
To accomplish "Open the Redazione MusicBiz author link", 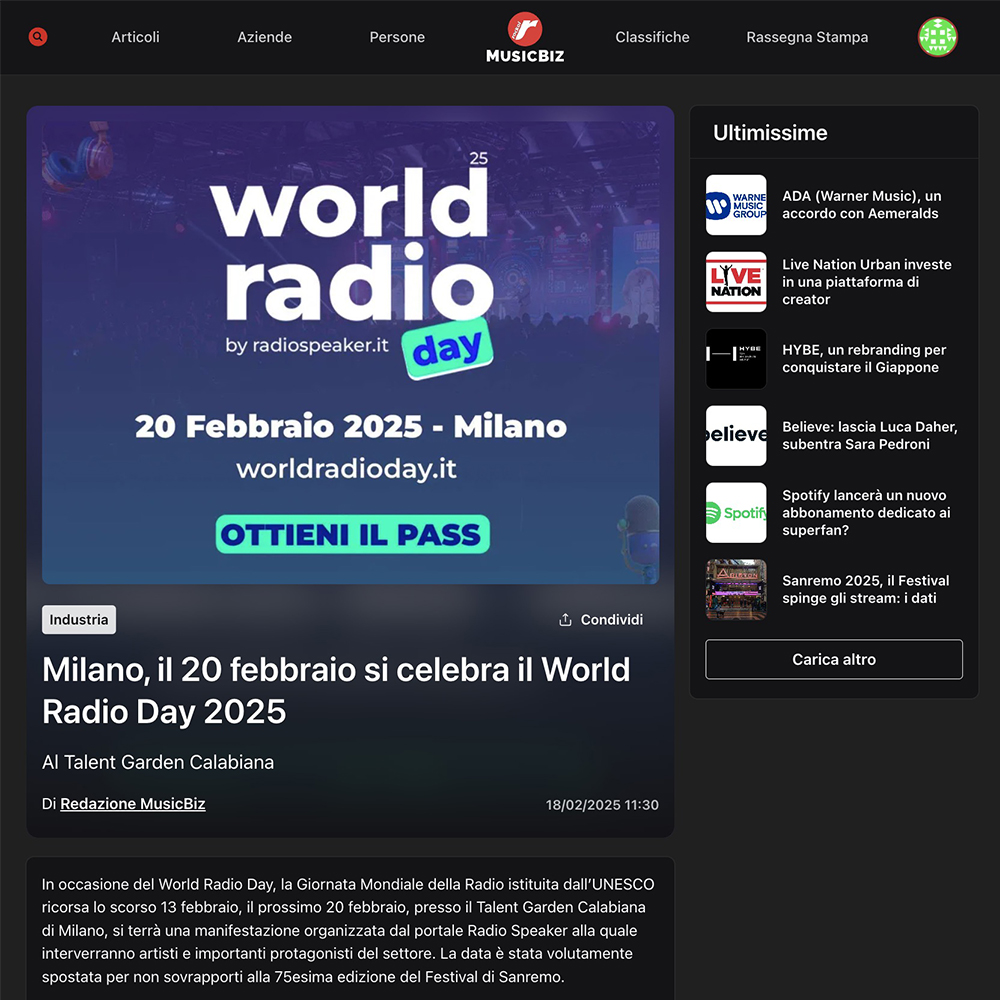I will tap(133, 804).
